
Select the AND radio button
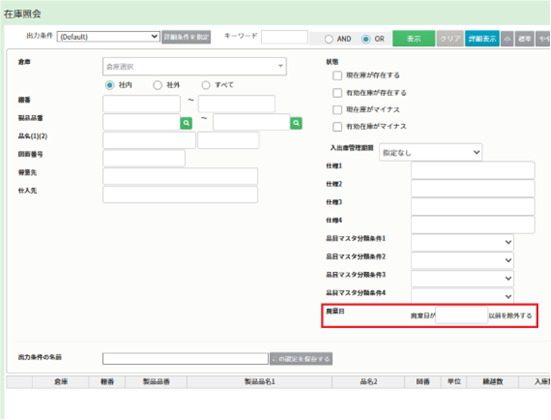pos(329,39)
